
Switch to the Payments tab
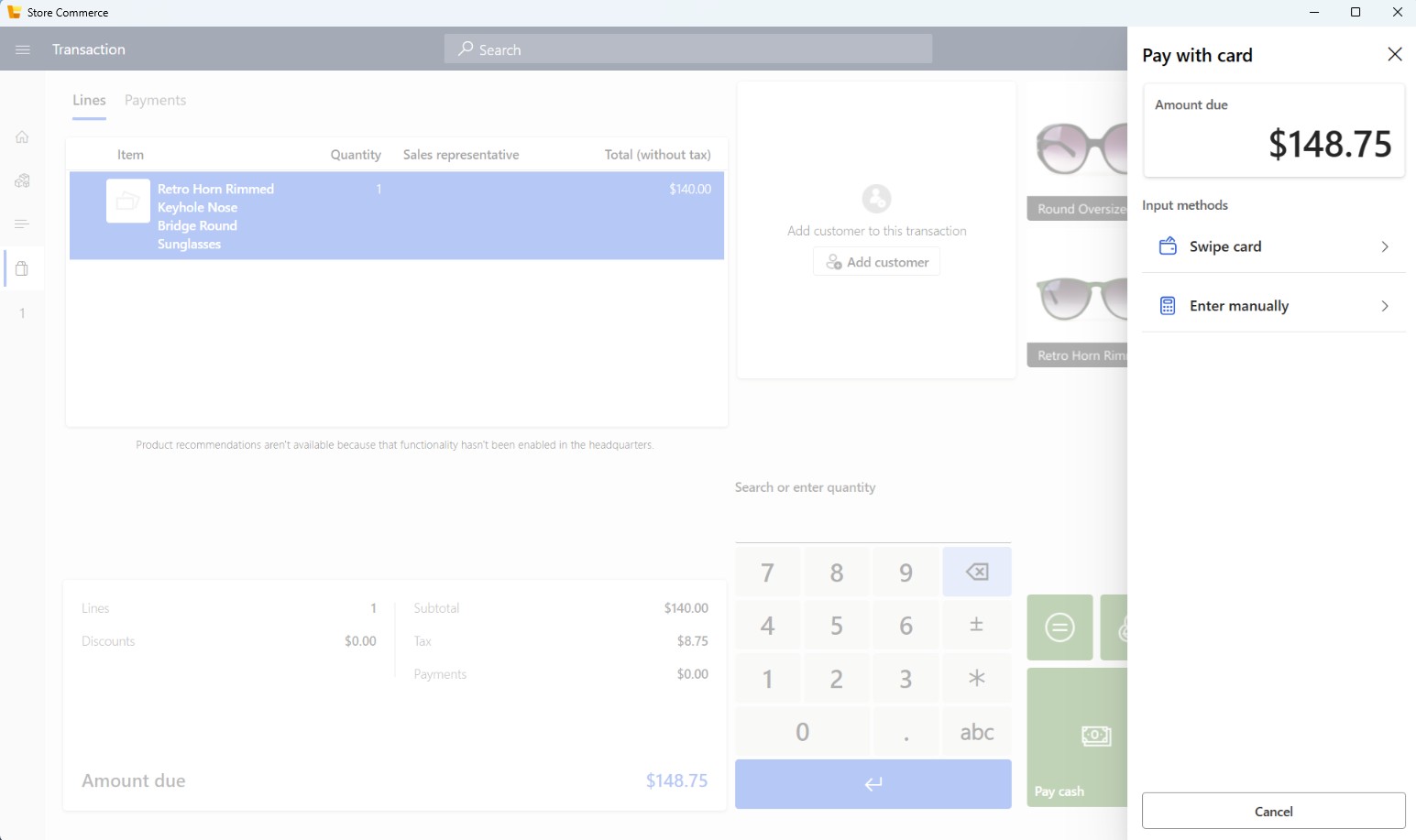pos(155,100)
